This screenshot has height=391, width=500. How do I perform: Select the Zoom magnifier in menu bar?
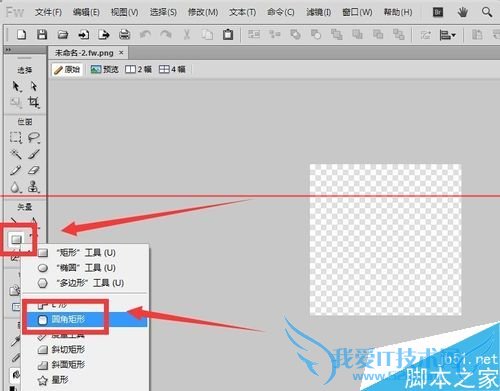pos(487,12)
